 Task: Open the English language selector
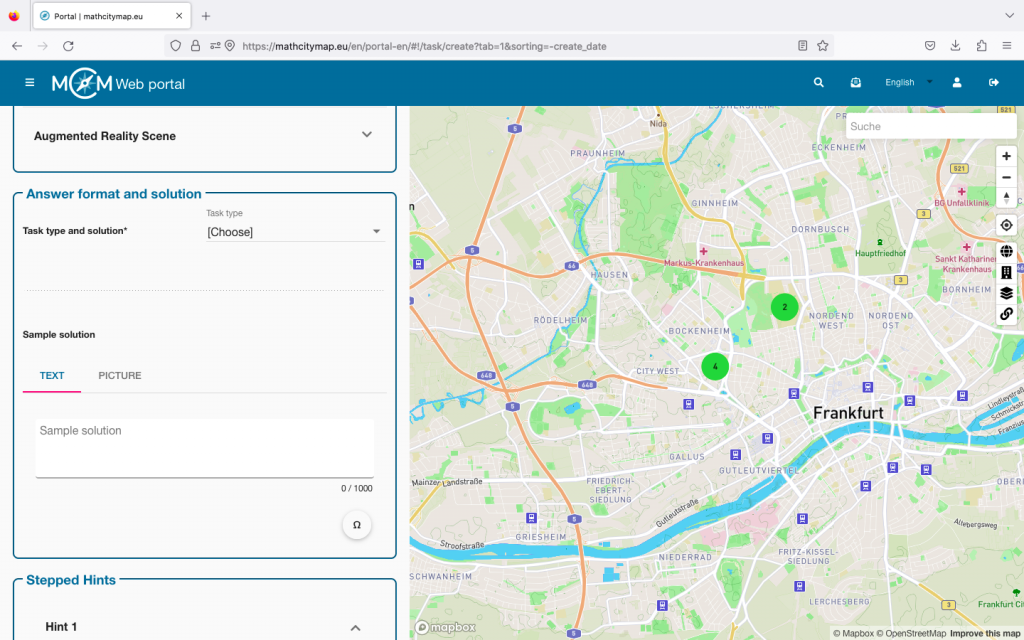click(x=908, y=83)
